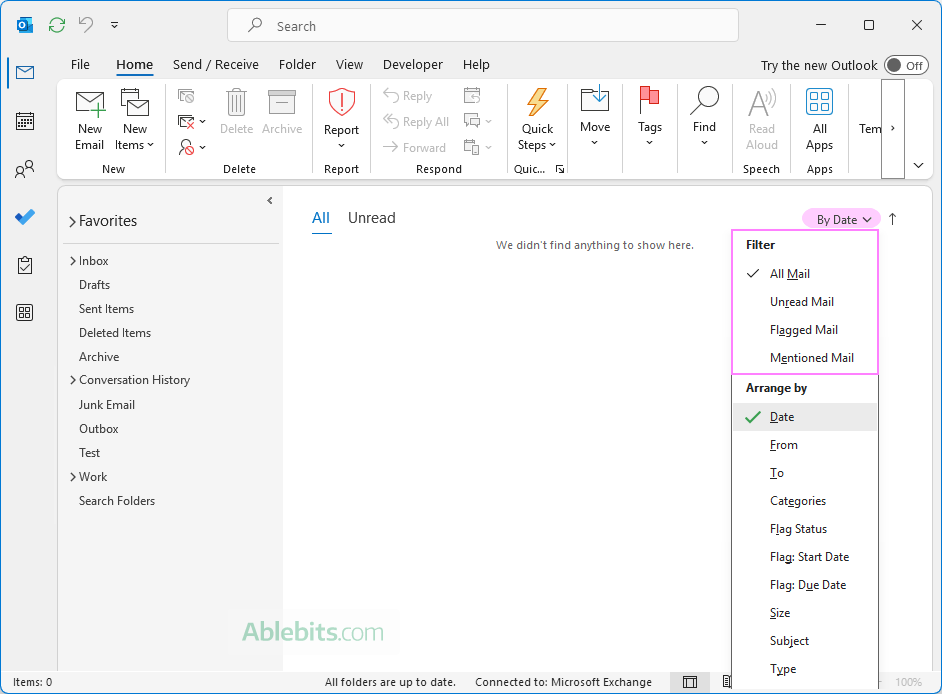Open the Calendar icon in left sidebar
942x694 pixels.
(25, 121)
